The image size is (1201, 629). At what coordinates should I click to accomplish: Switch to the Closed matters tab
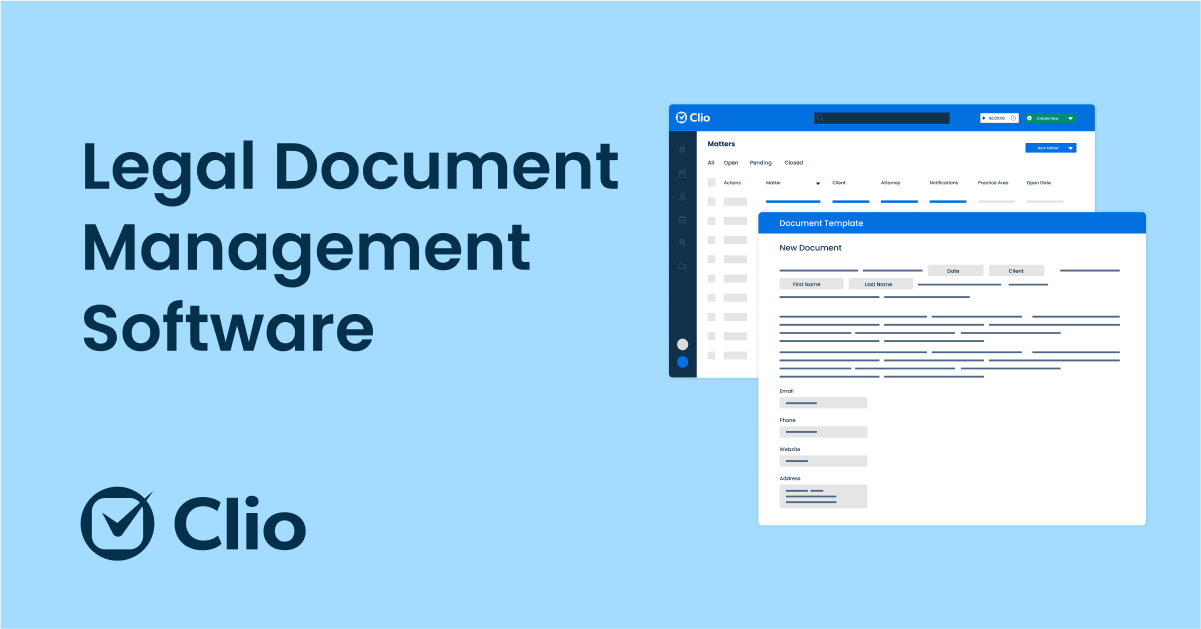pos(793,163)
